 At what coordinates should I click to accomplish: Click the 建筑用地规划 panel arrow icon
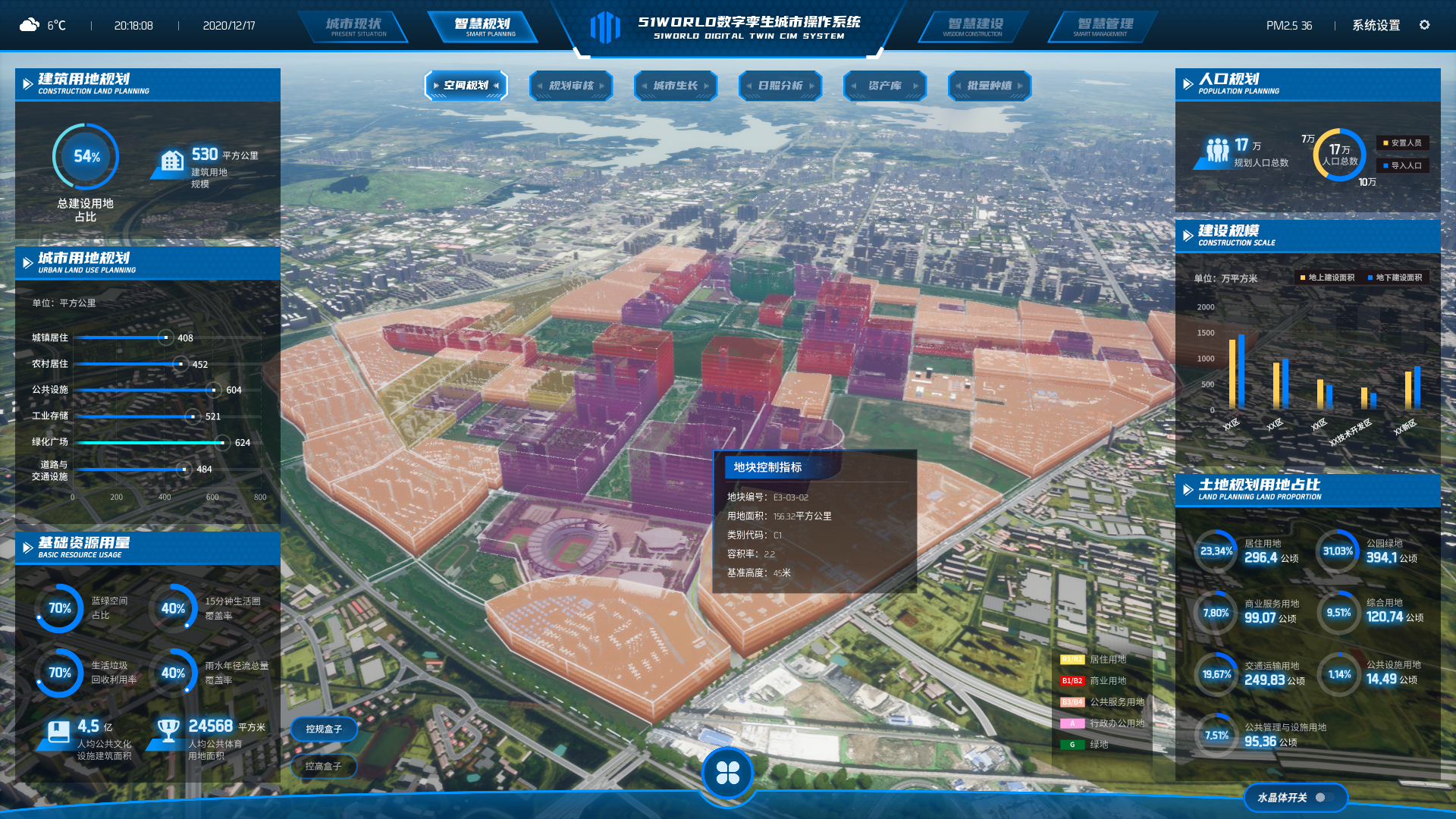coord(27,84)
